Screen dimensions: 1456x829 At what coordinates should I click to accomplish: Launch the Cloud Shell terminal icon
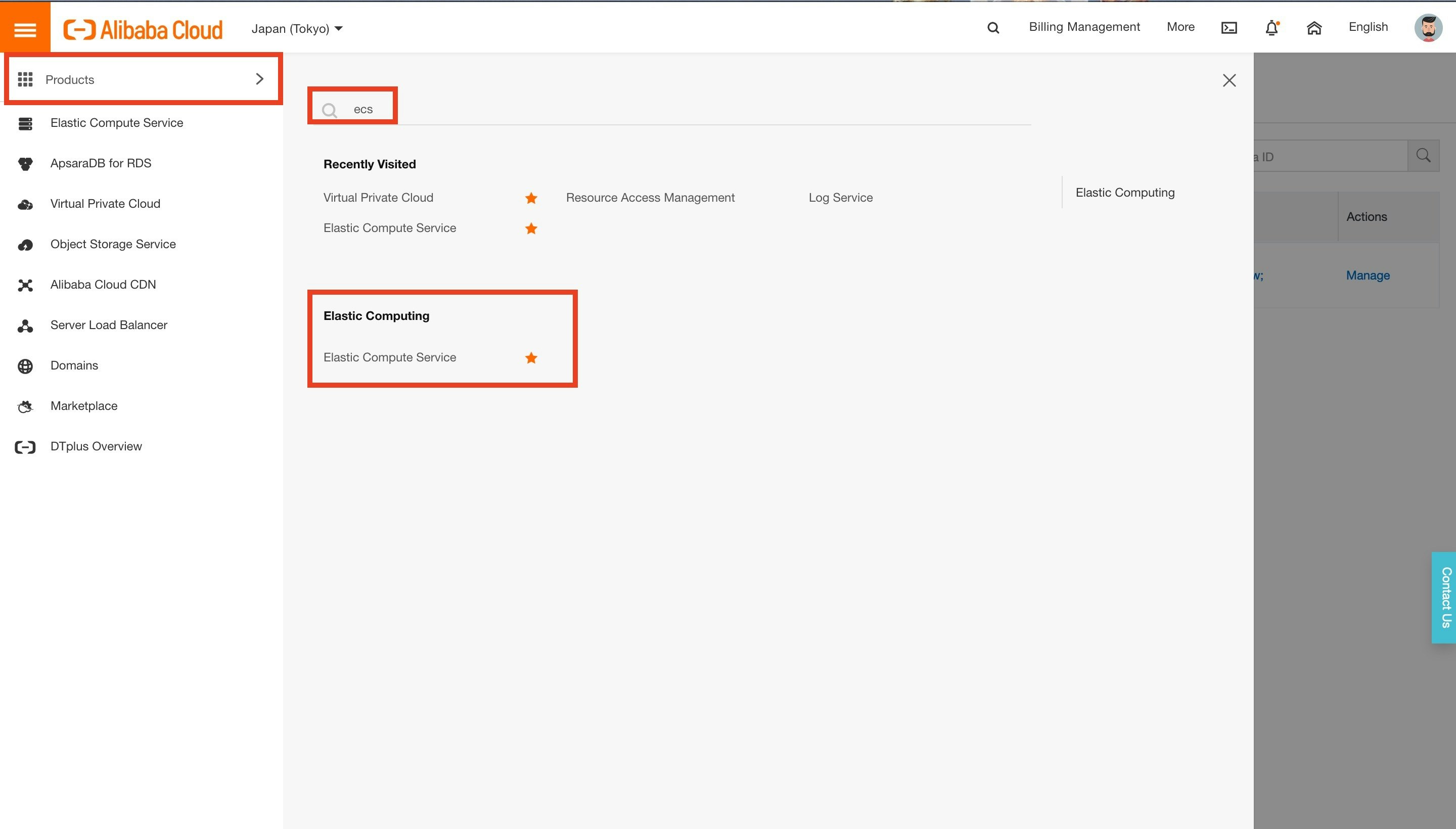coord(1229,28)
